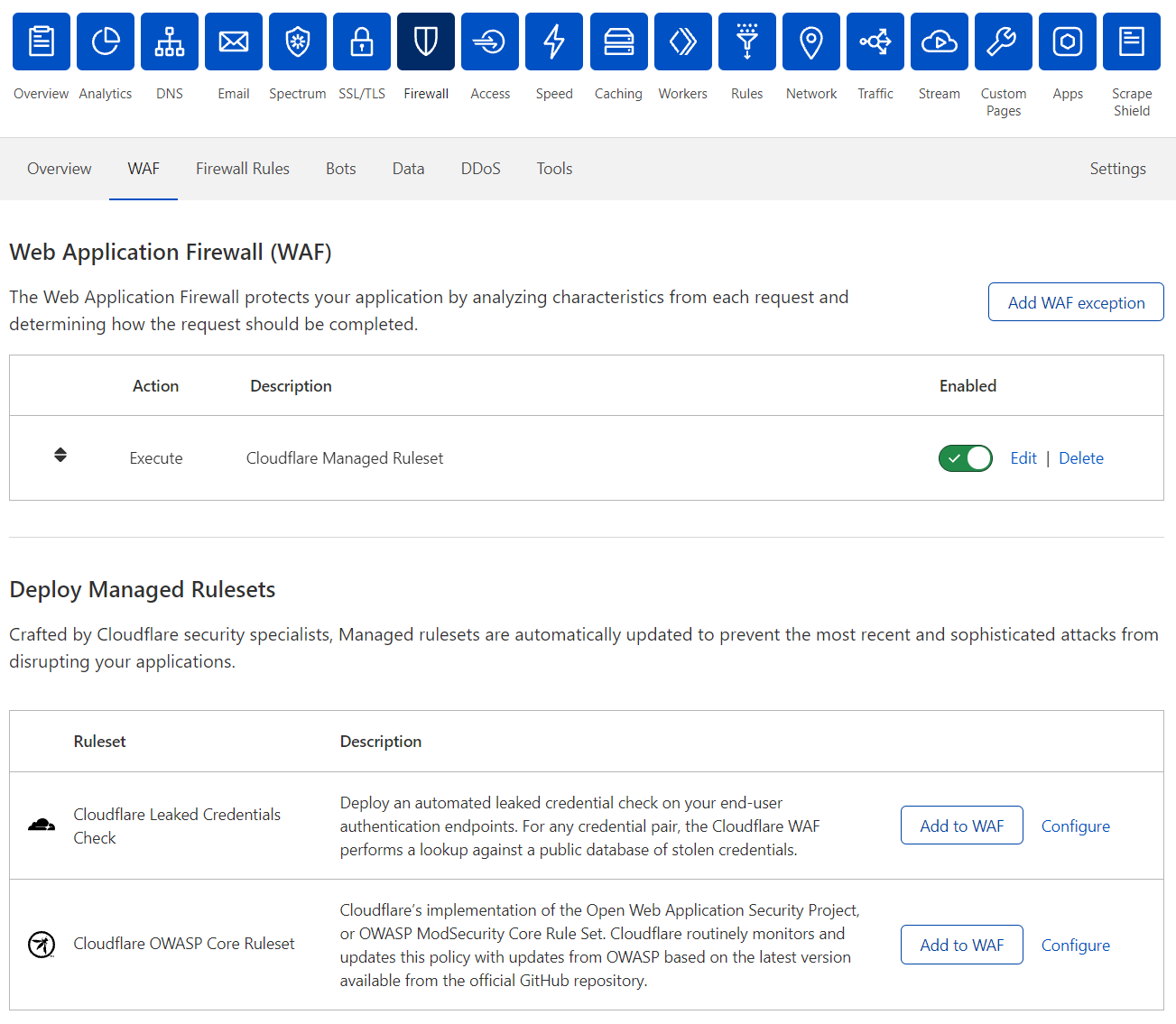
Task: Edit the Cloudflare Managed Ruleset
Action: tap(1023, 458)
